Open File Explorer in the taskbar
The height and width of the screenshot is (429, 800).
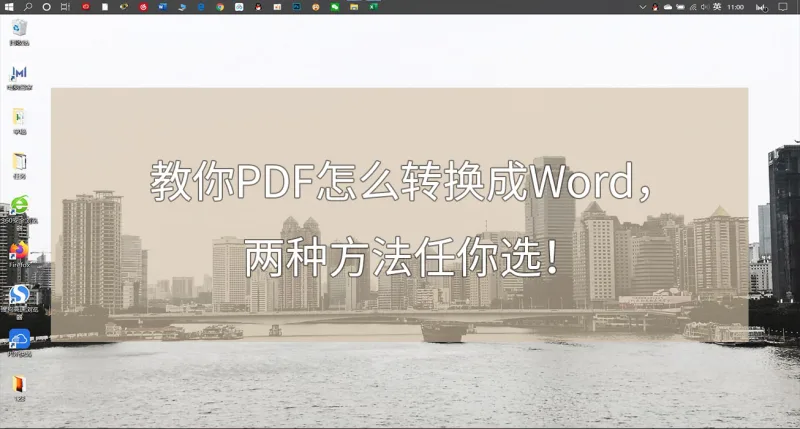tap(354, 7)
